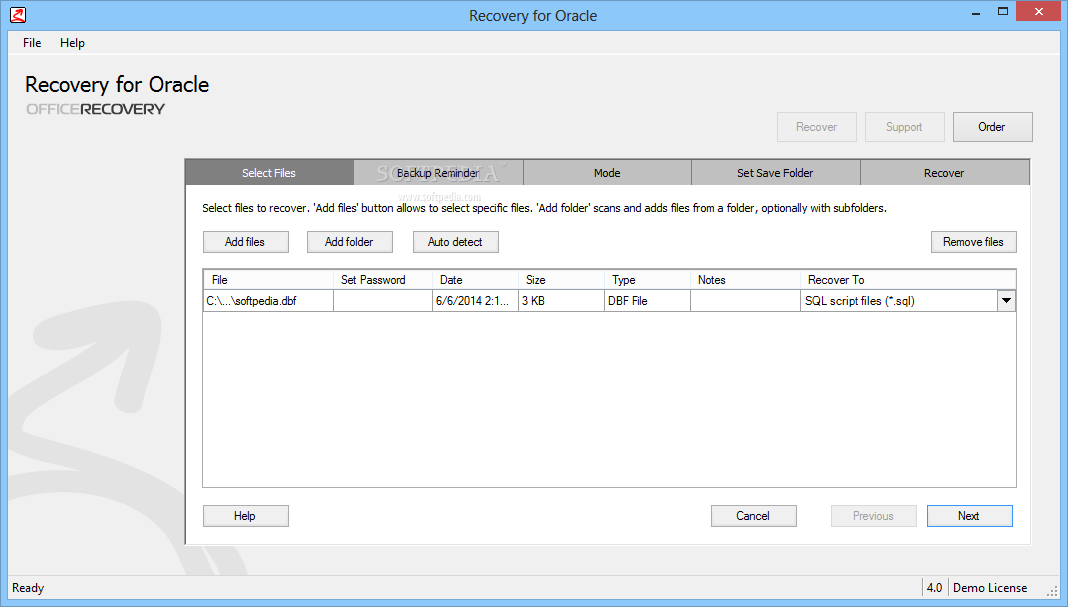Click the Type column header
Viewport: 1068px width, 607px height.
tap(647, 280)
